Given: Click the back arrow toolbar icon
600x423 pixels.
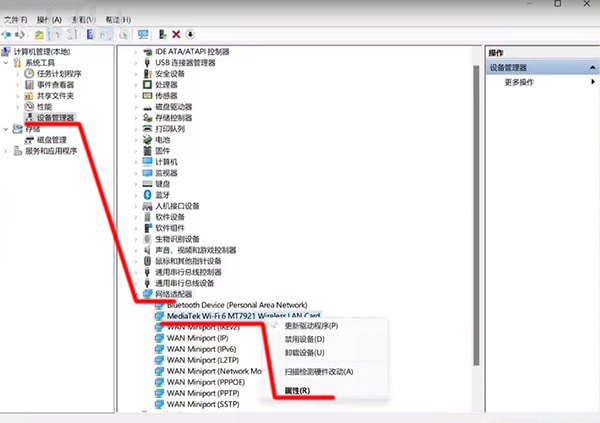Looking at the screenshot, I should click(x=7, y=34).
